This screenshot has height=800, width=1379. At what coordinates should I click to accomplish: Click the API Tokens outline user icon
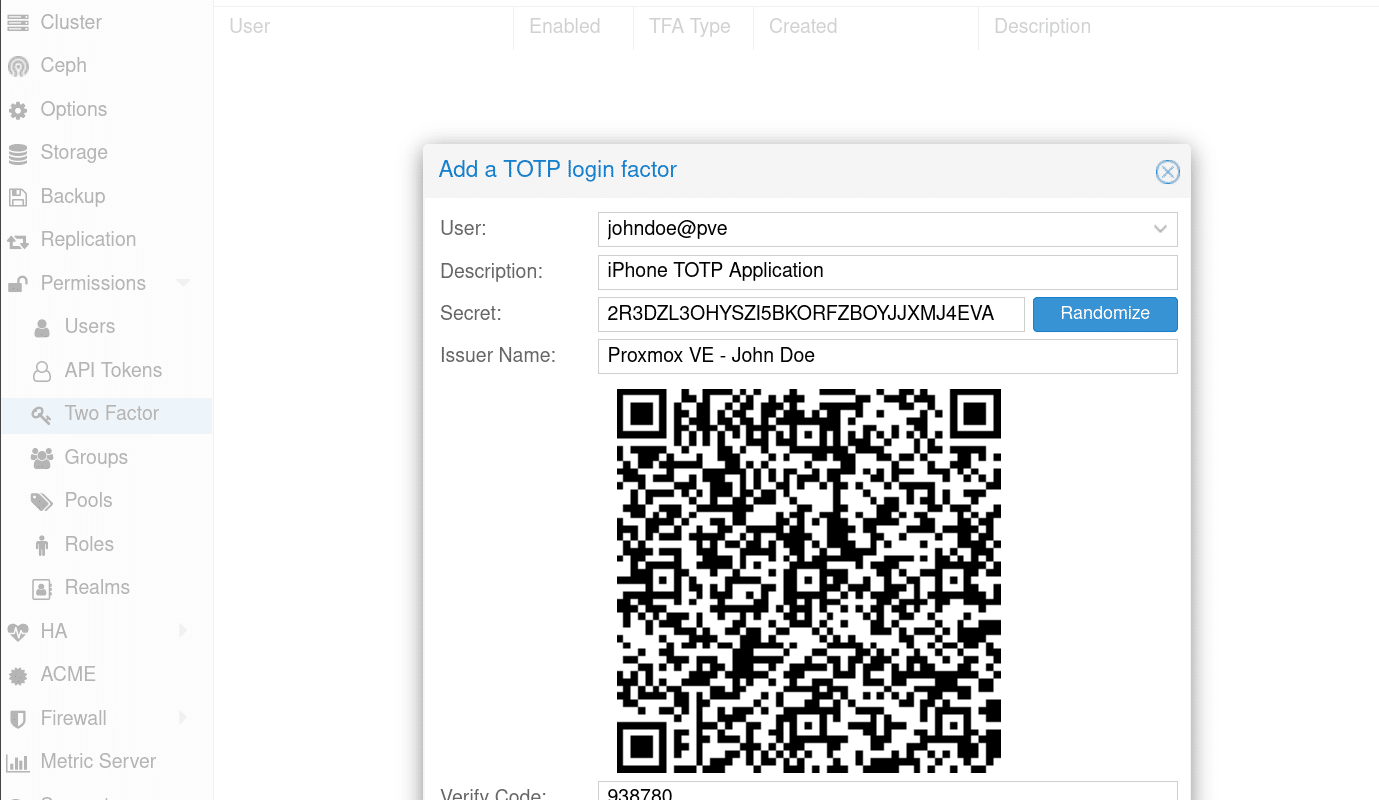point(42,371)
